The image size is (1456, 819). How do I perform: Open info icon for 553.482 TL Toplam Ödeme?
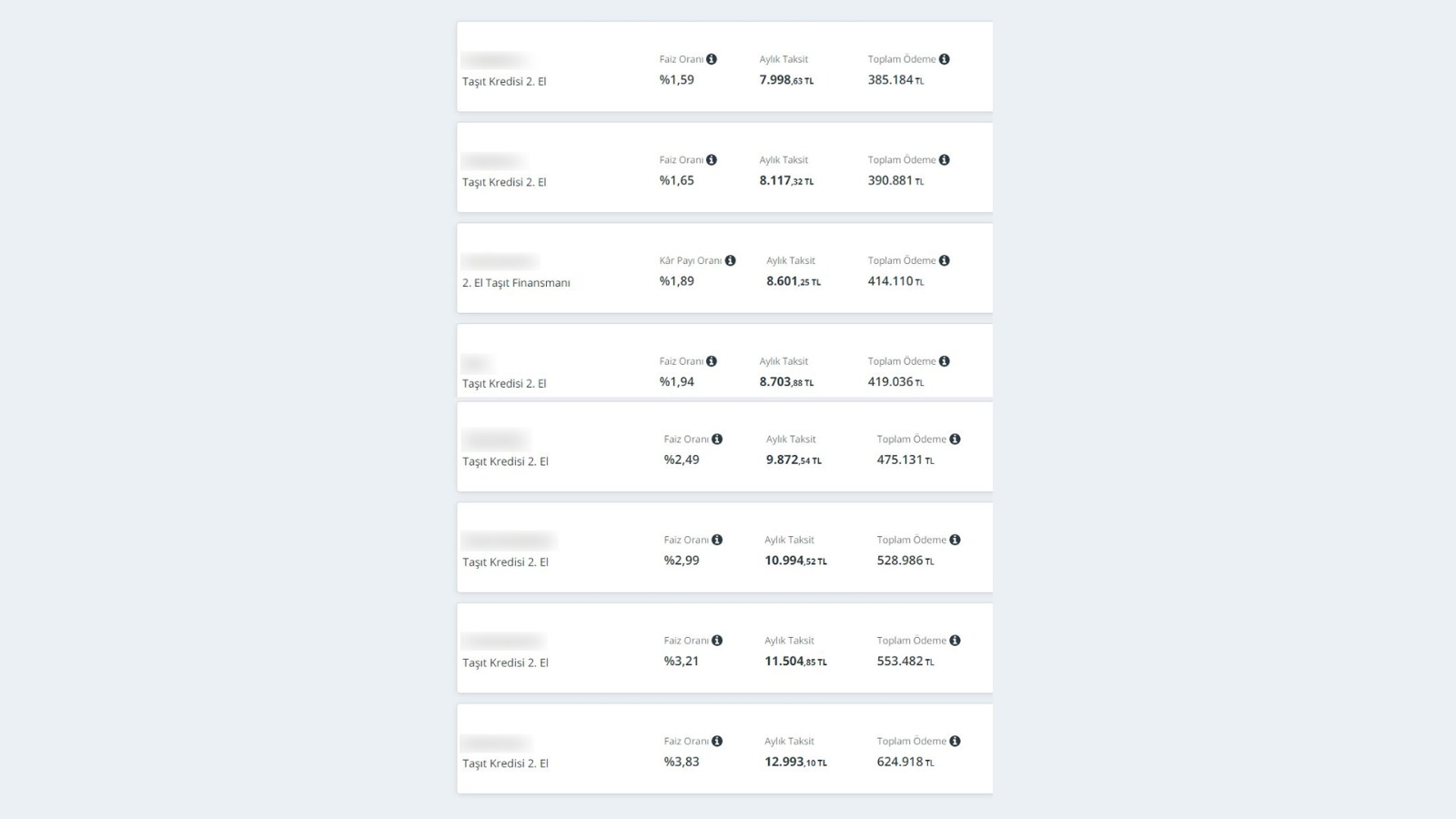tap(955, 641)
